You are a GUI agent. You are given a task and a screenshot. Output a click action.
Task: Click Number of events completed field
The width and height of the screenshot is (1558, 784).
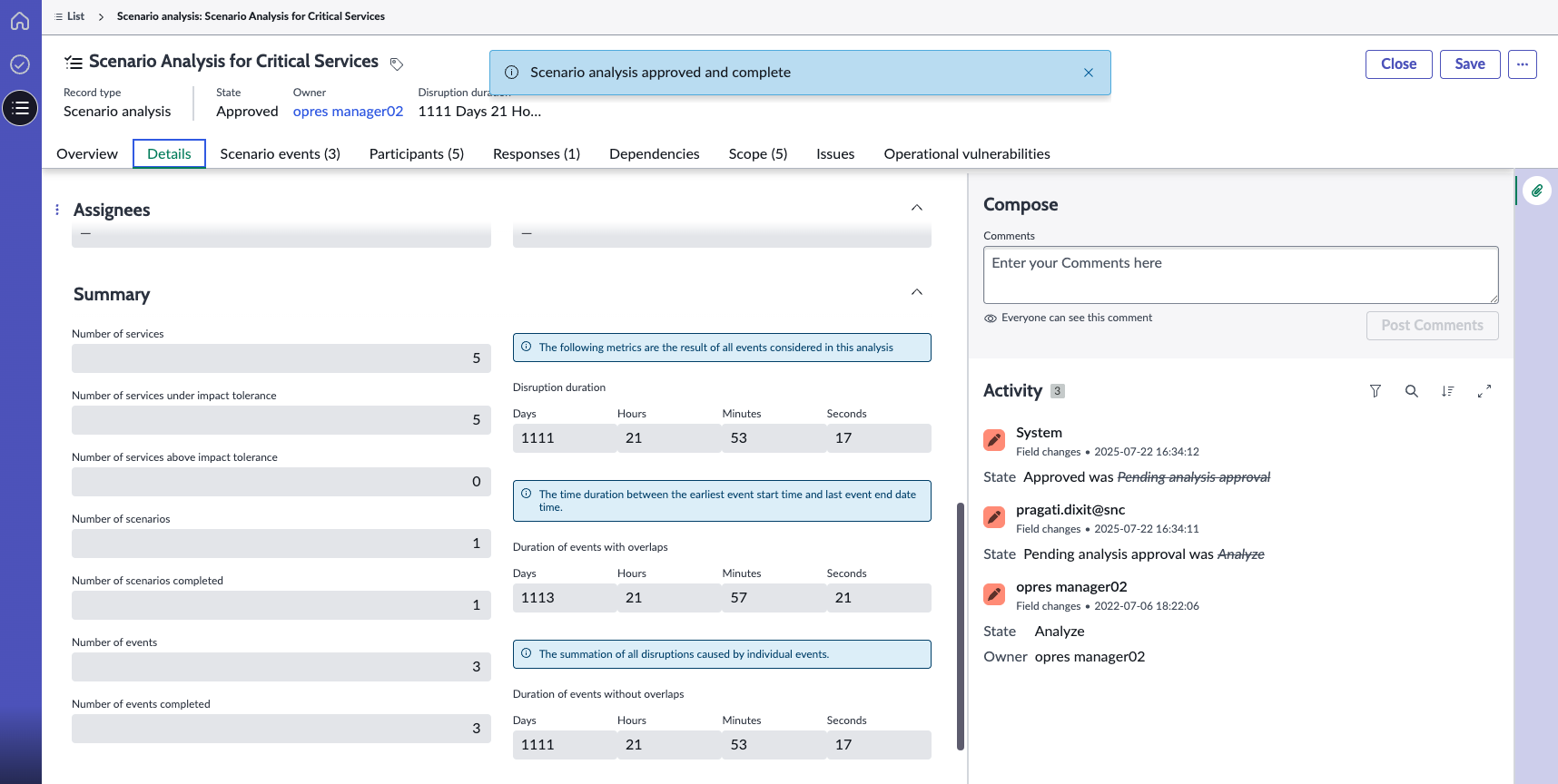pos(281,729)
